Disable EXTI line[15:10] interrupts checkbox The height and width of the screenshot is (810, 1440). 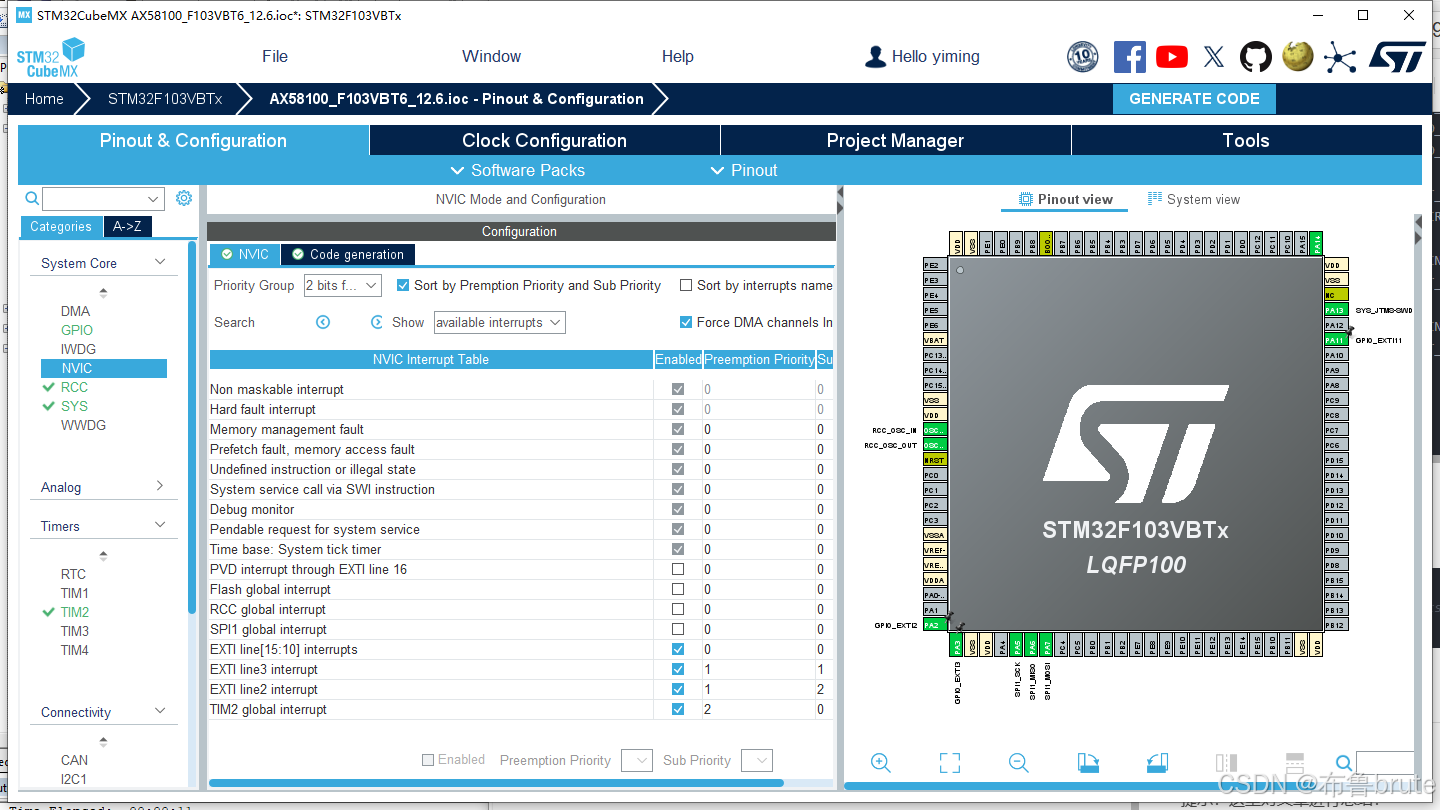click(x=678, y=649)
